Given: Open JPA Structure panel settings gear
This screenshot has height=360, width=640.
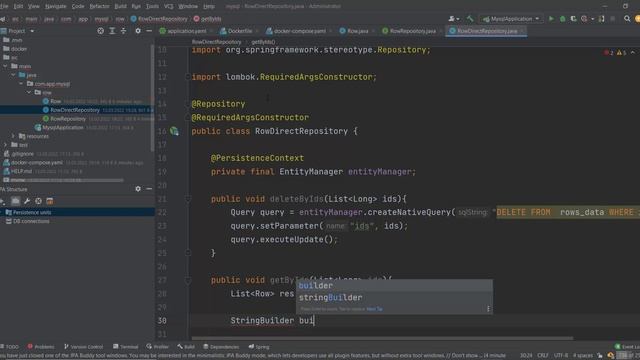Looking at the screenshot, I should [x=138, y=189].
